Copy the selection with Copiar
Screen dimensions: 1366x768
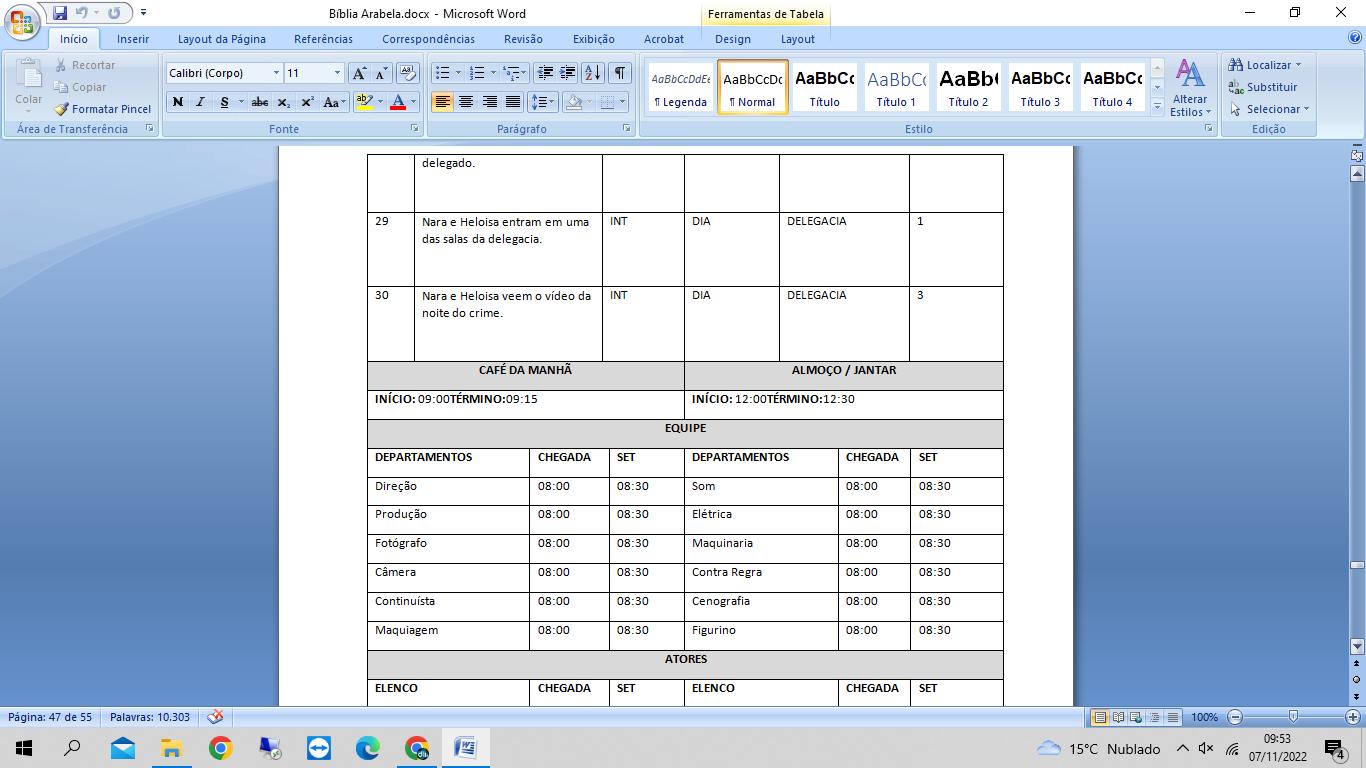tap(80, 87)
